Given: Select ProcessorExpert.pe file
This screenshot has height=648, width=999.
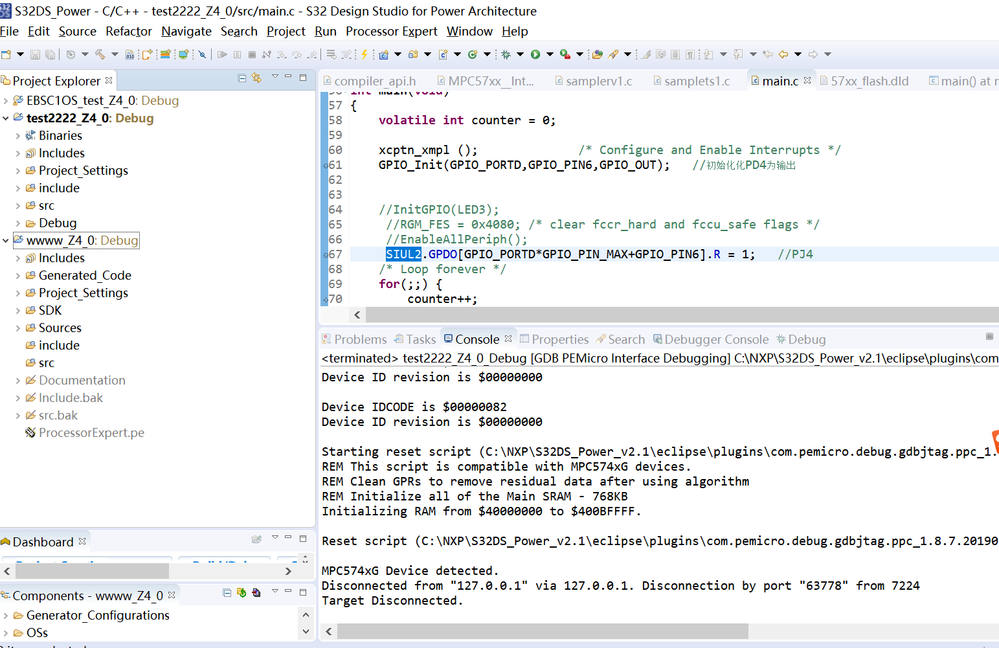Looking at the screenshot, I should [85, 433].
